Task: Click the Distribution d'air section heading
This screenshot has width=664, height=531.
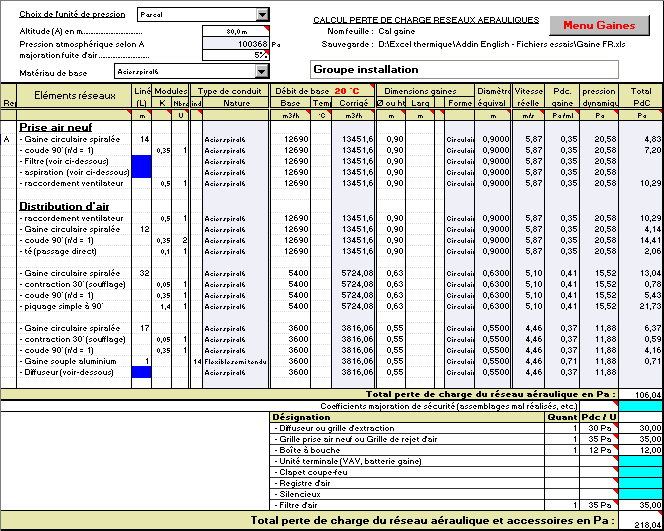Action: 62,206
